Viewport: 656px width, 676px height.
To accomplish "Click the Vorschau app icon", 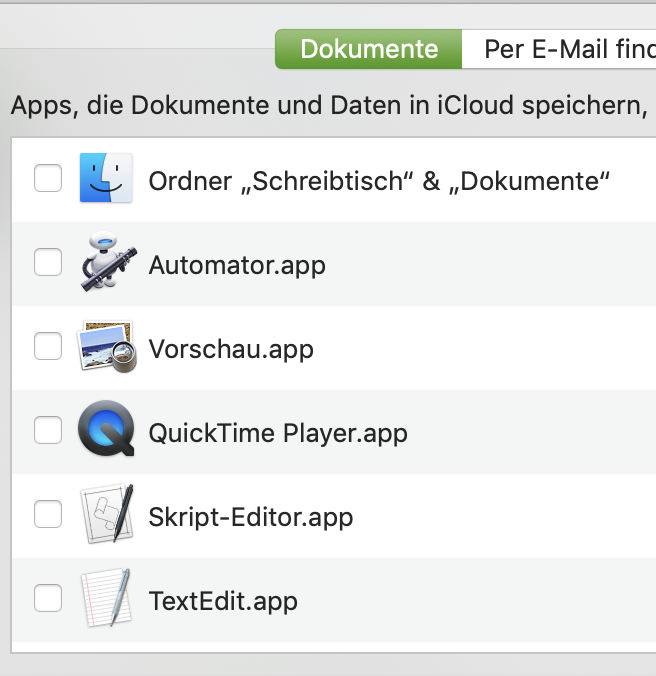I will coord(106,347).
